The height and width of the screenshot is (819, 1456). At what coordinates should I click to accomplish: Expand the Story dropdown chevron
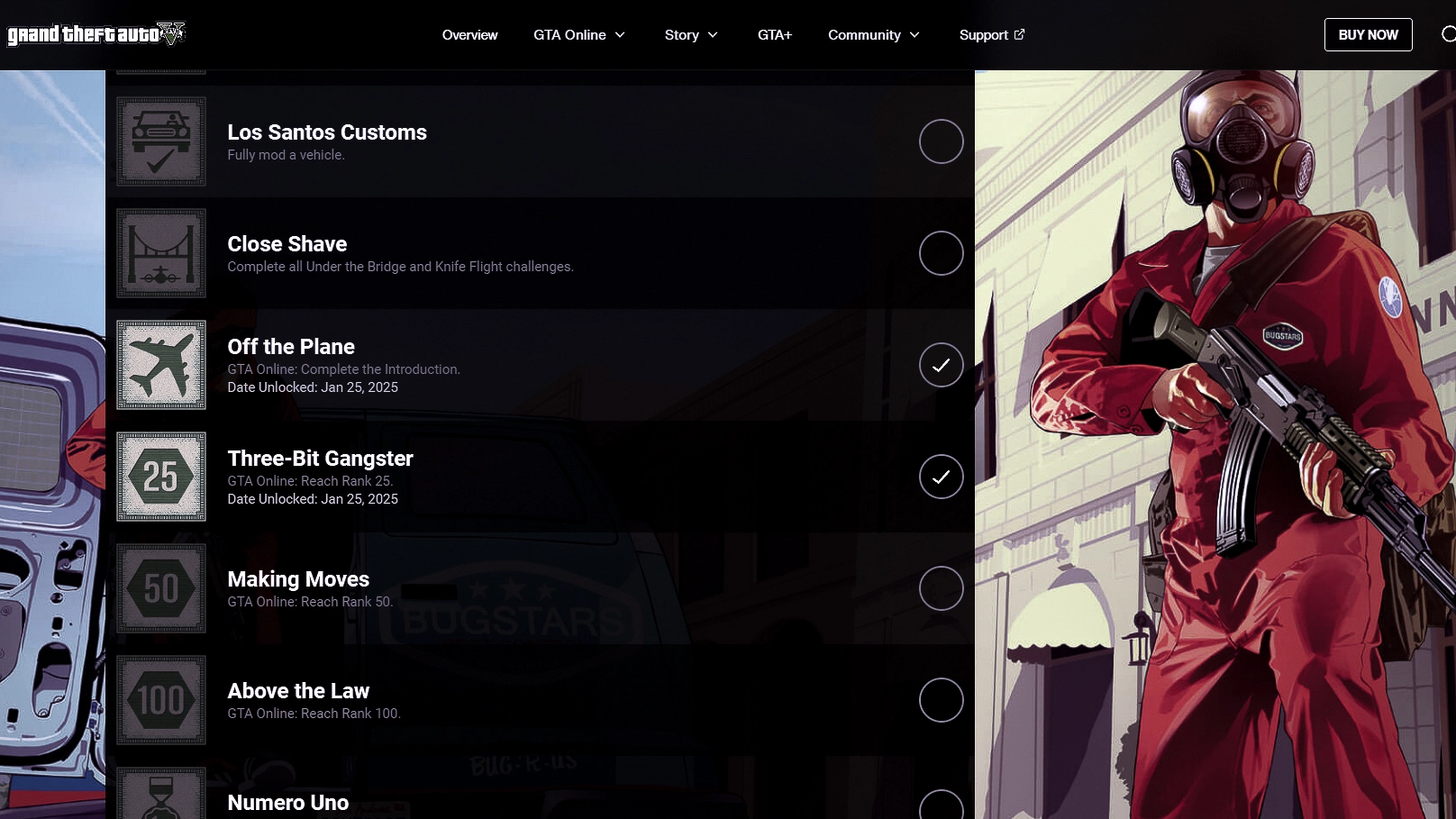click(713, 35)
